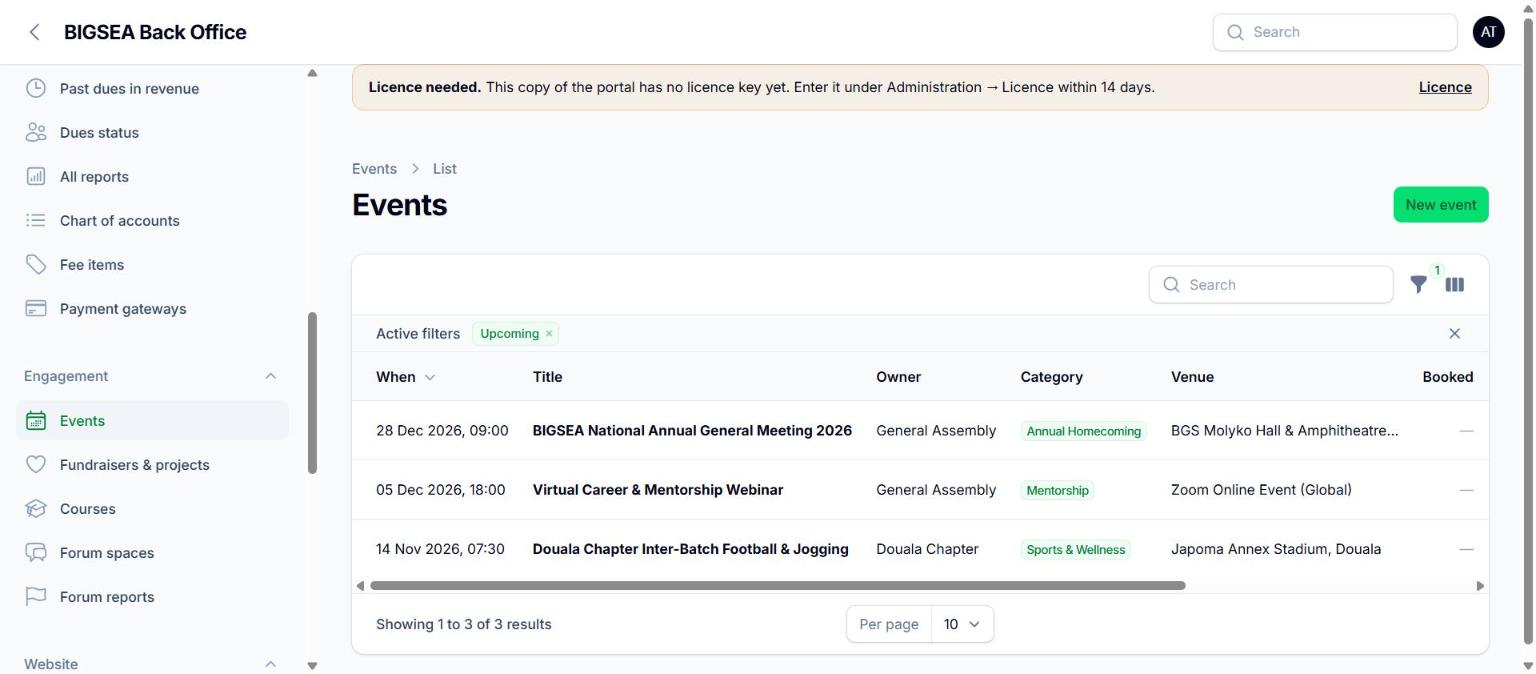
Task: Click sidebar scroll down arrow
Action: click(312, 666)
